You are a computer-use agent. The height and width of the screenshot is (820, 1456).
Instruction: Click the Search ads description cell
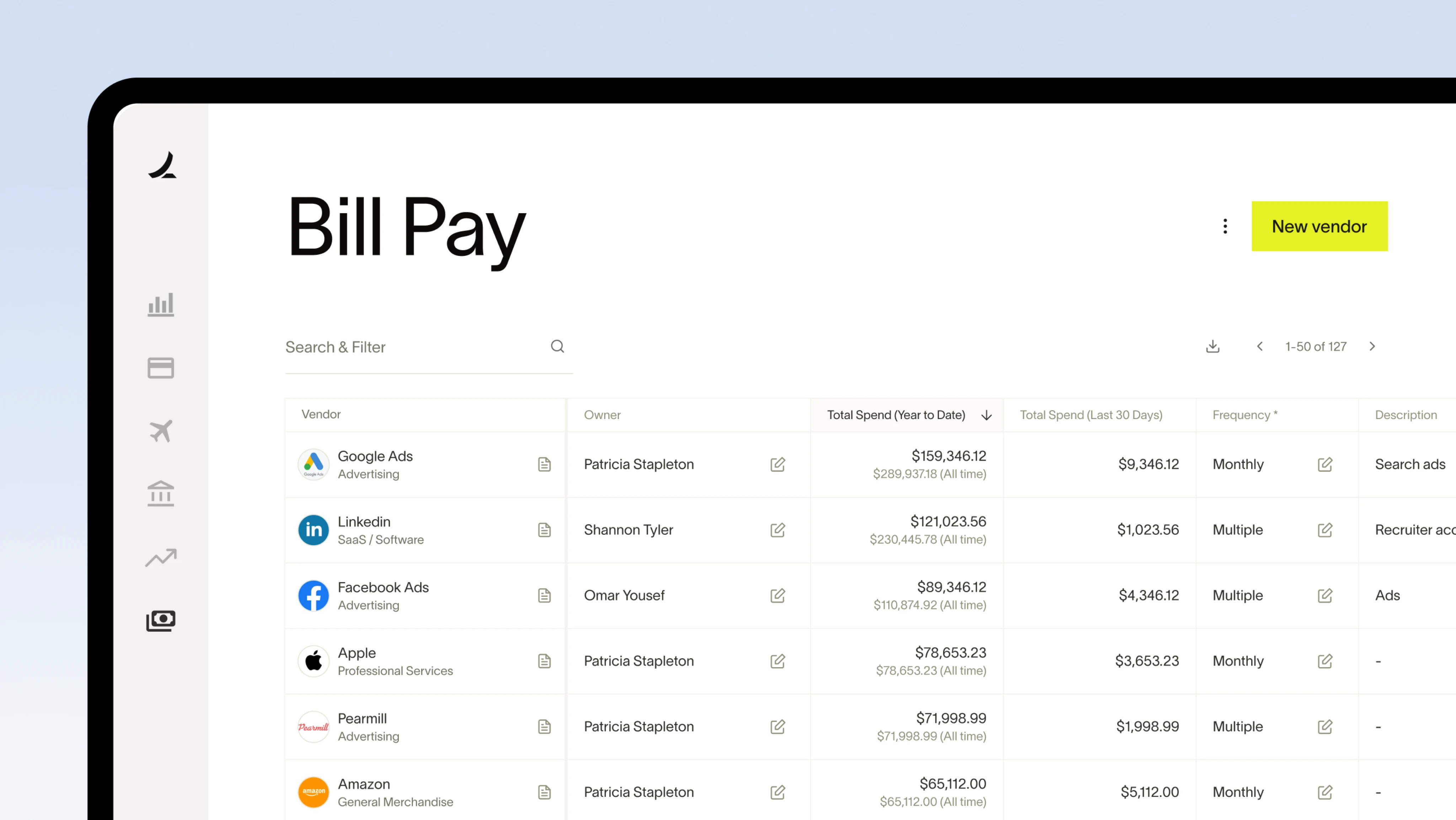[x=1410, y=465]
